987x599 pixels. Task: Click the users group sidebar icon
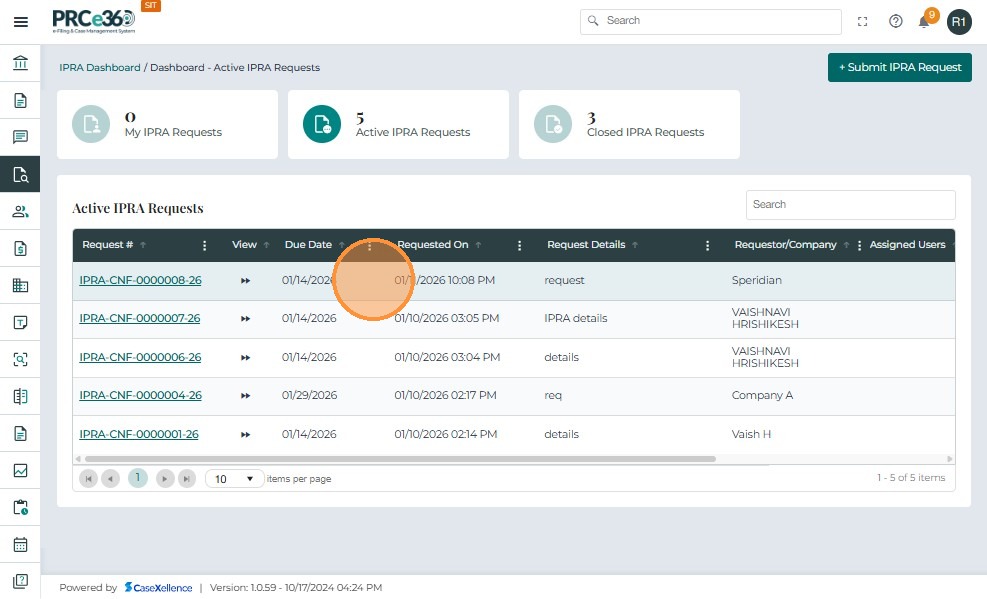[20, 211]
